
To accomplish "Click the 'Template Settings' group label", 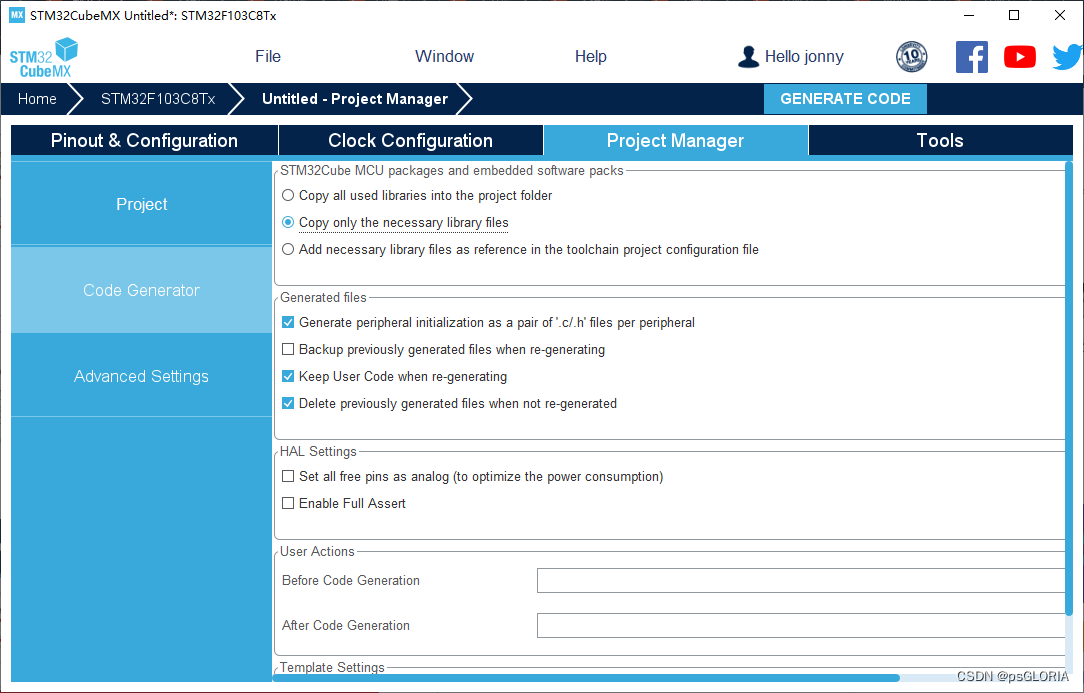I will pyautogui.click(x=332, y=667).
